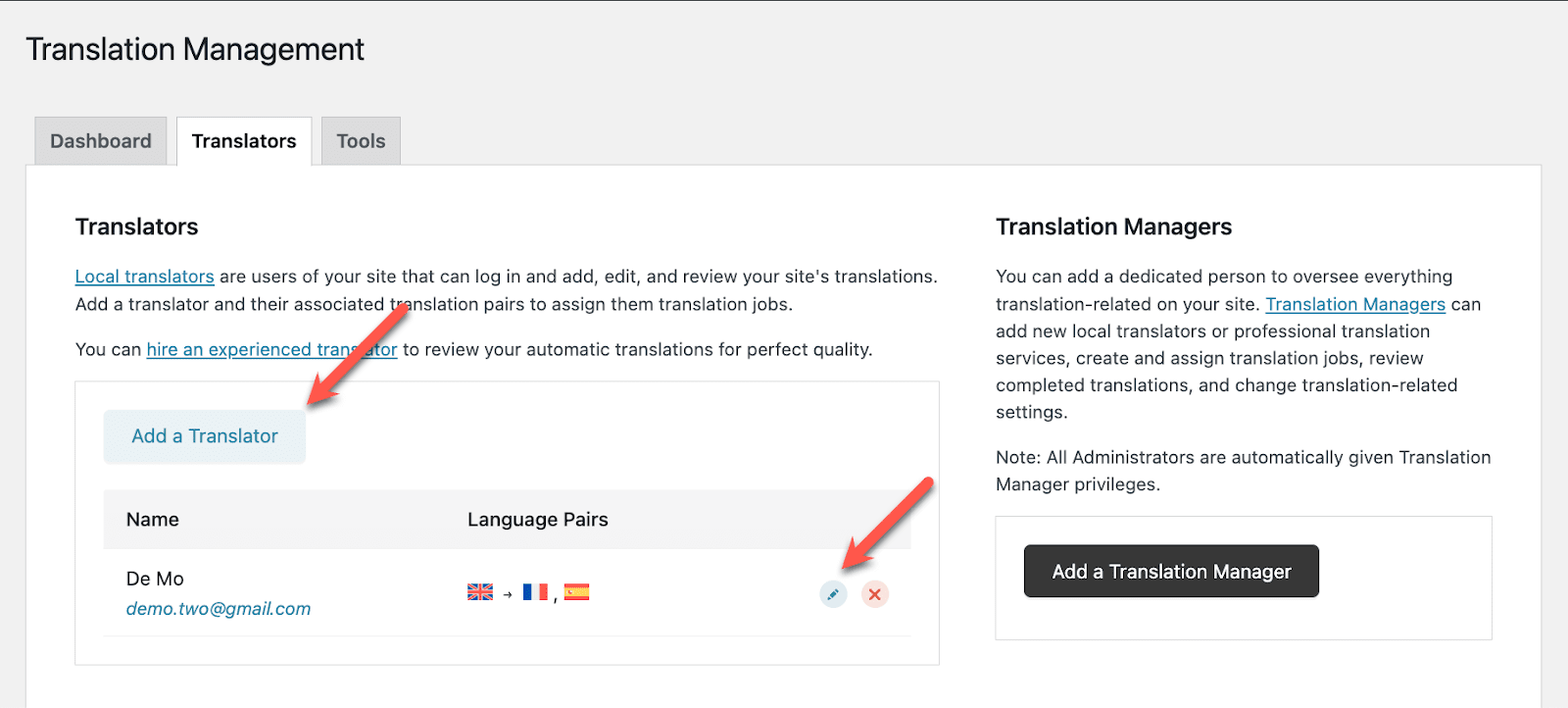Click the French flag language icon

pyautogui.click(x=535, y=592)
